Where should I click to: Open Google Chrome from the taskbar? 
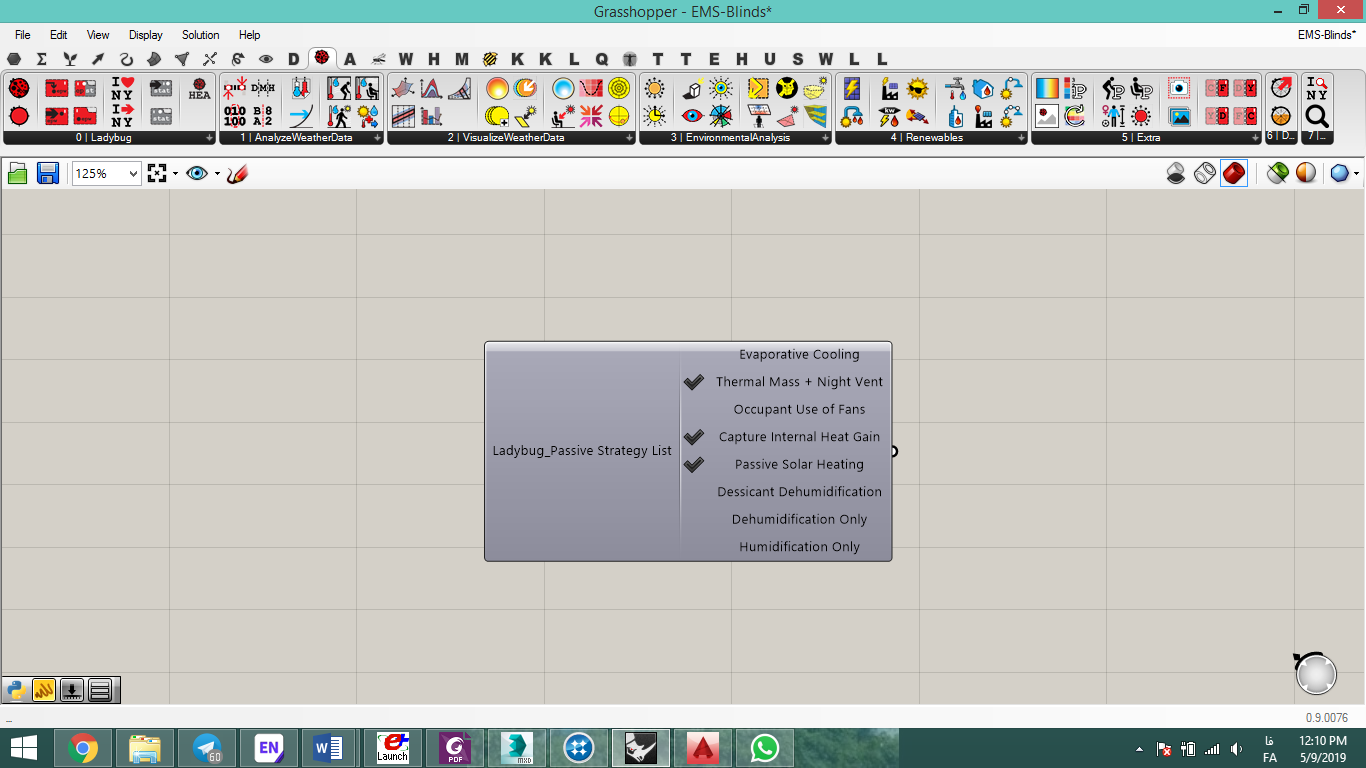[83, 748]
